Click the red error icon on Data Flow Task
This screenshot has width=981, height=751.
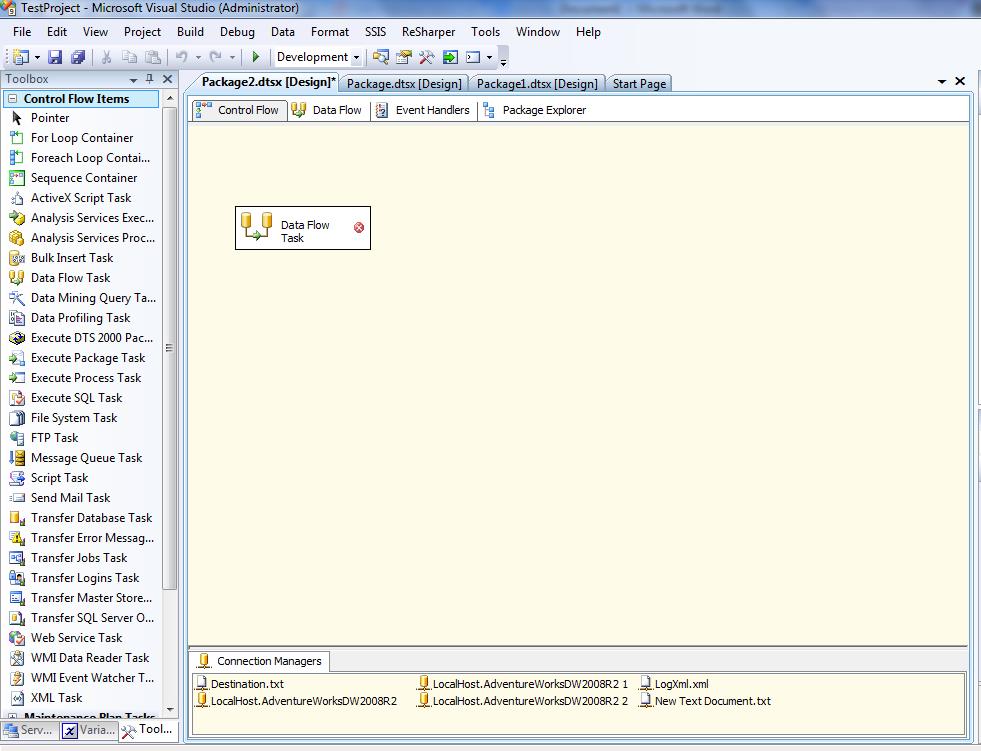coord(359,228)
